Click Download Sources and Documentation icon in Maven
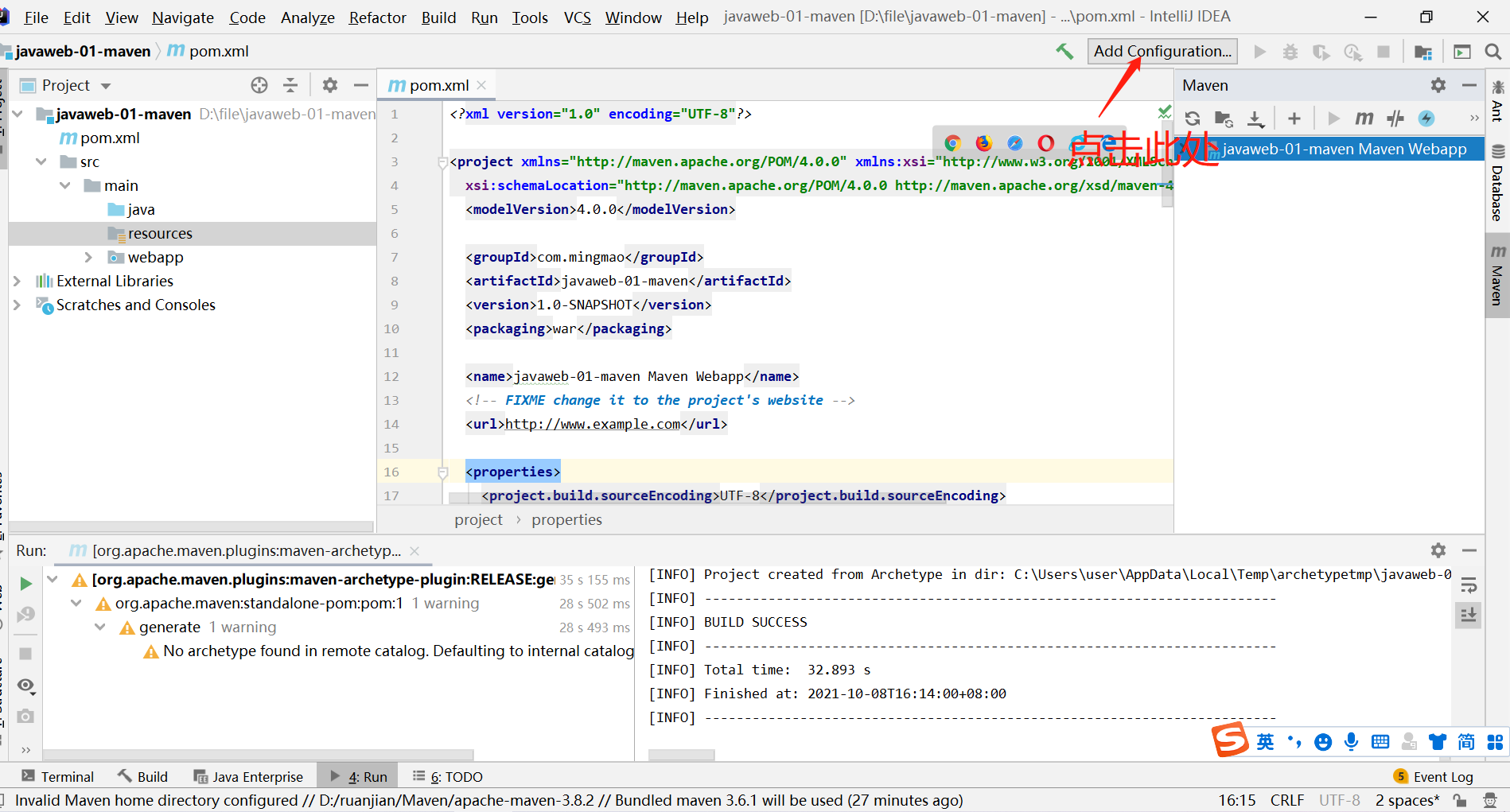Viewport: 1510px width, 812px height. pyautogui.click(x=1255, y=118)
